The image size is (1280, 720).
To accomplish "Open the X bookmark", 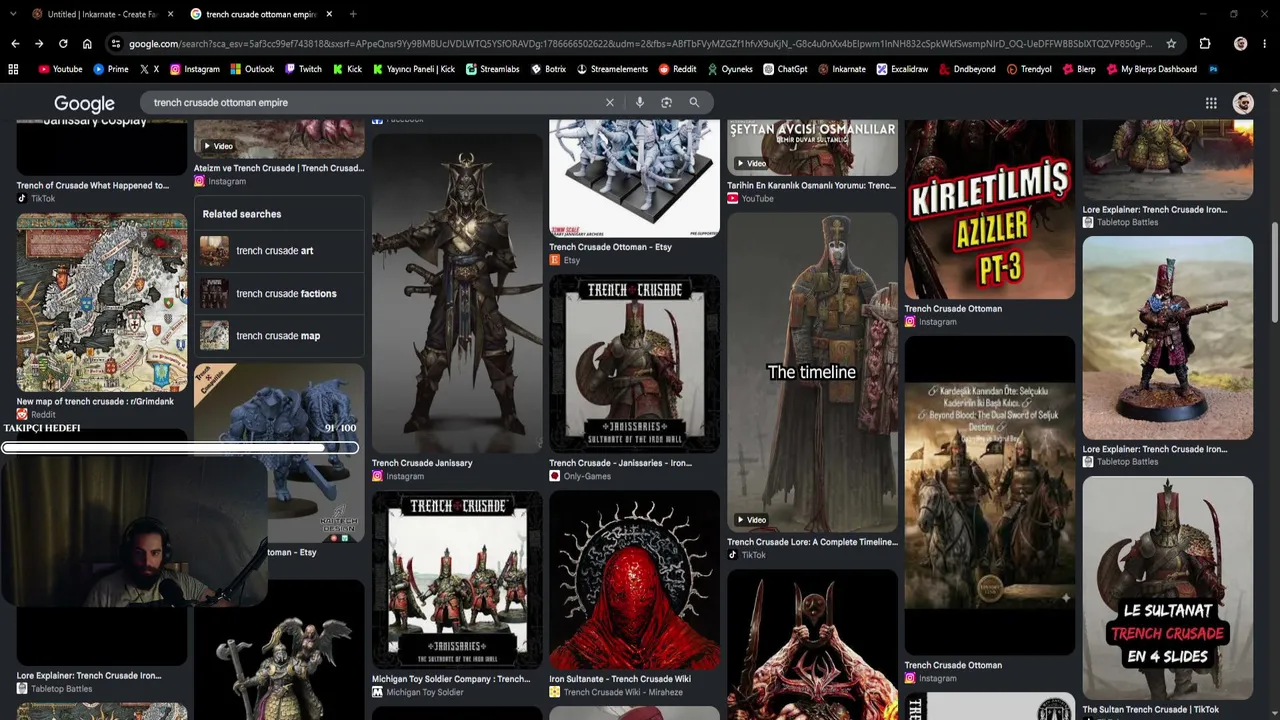I will tap(150, 69).
